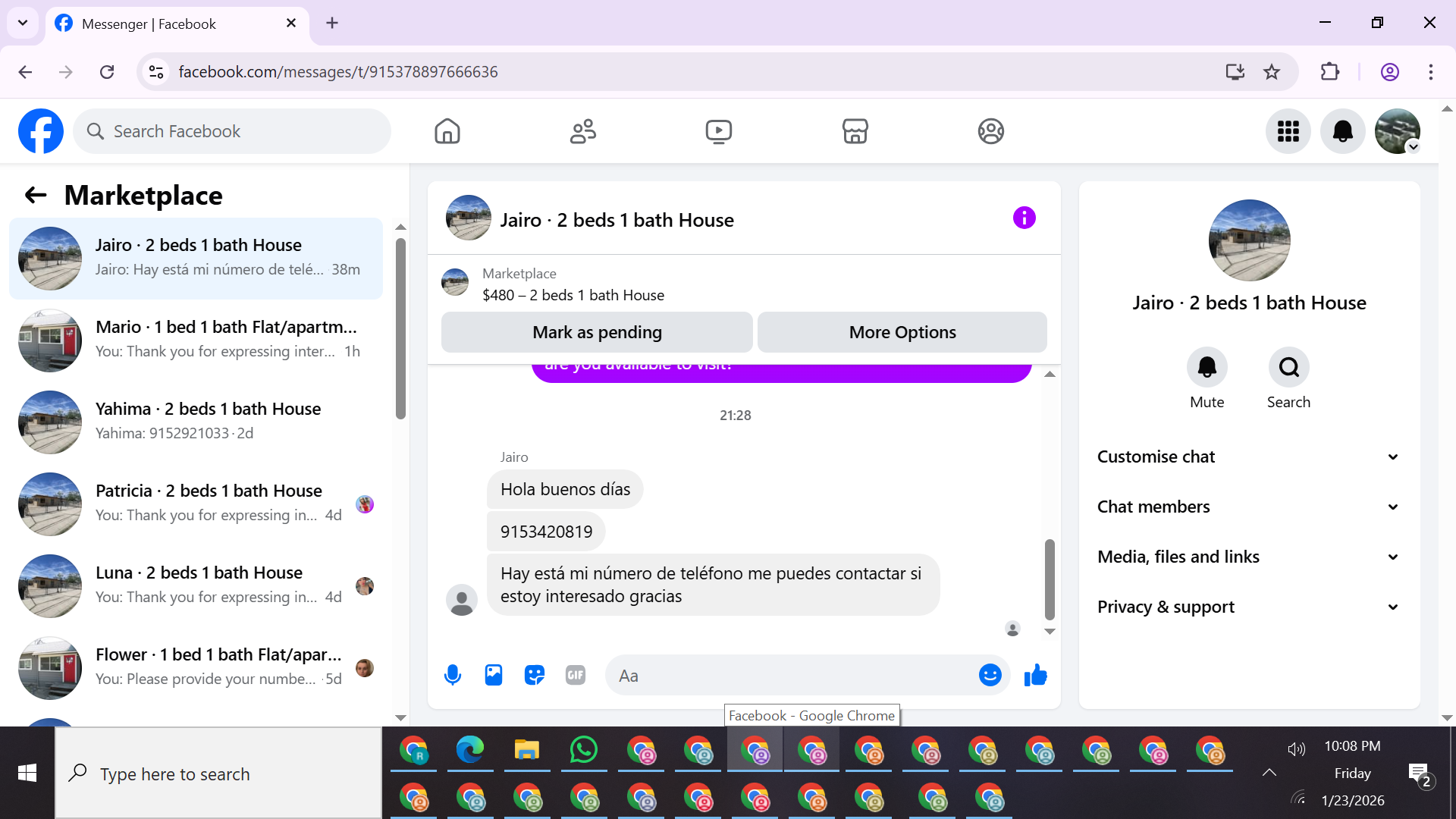Viewport: 1456px width, 819px height.
Task: Click the chat message scrollbar thumb
Action: [1050, 579]
